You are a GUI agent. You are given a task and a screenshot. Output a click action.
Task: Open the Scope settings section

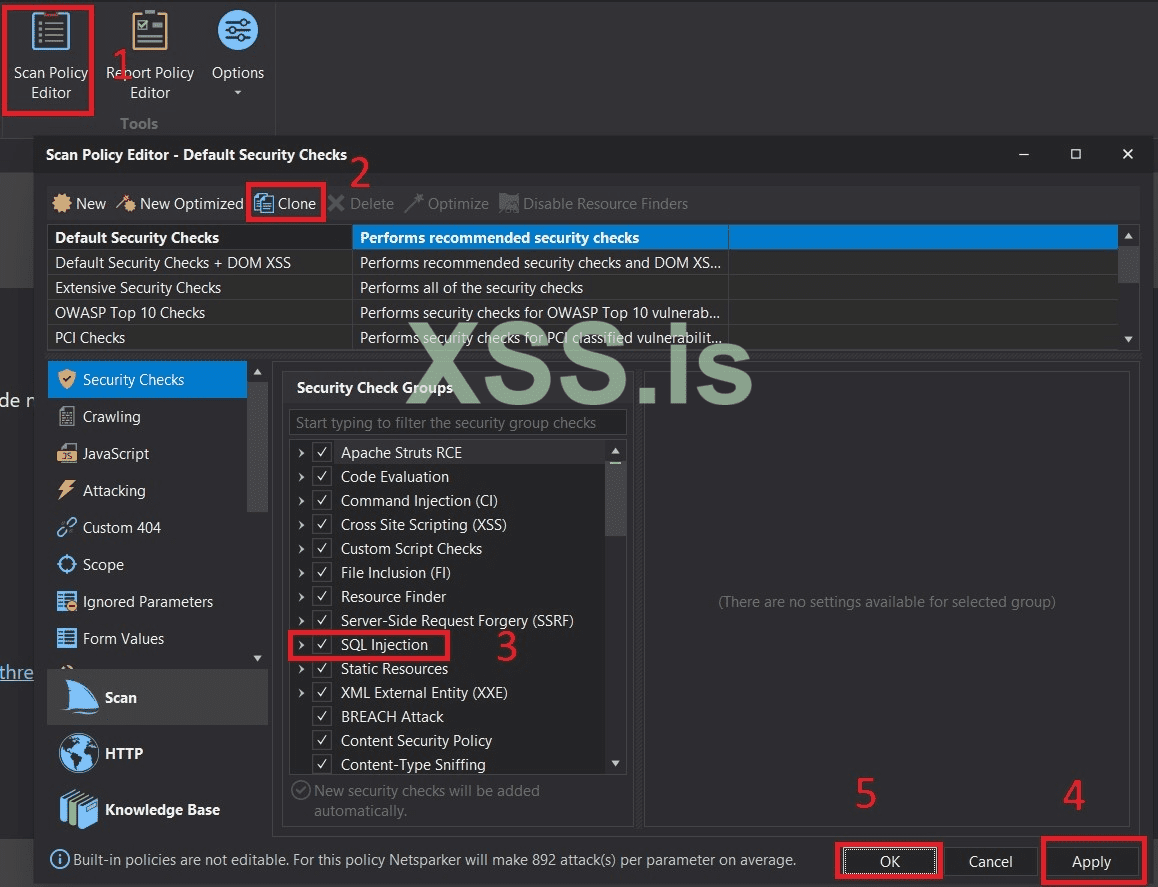tap(147, 564)
